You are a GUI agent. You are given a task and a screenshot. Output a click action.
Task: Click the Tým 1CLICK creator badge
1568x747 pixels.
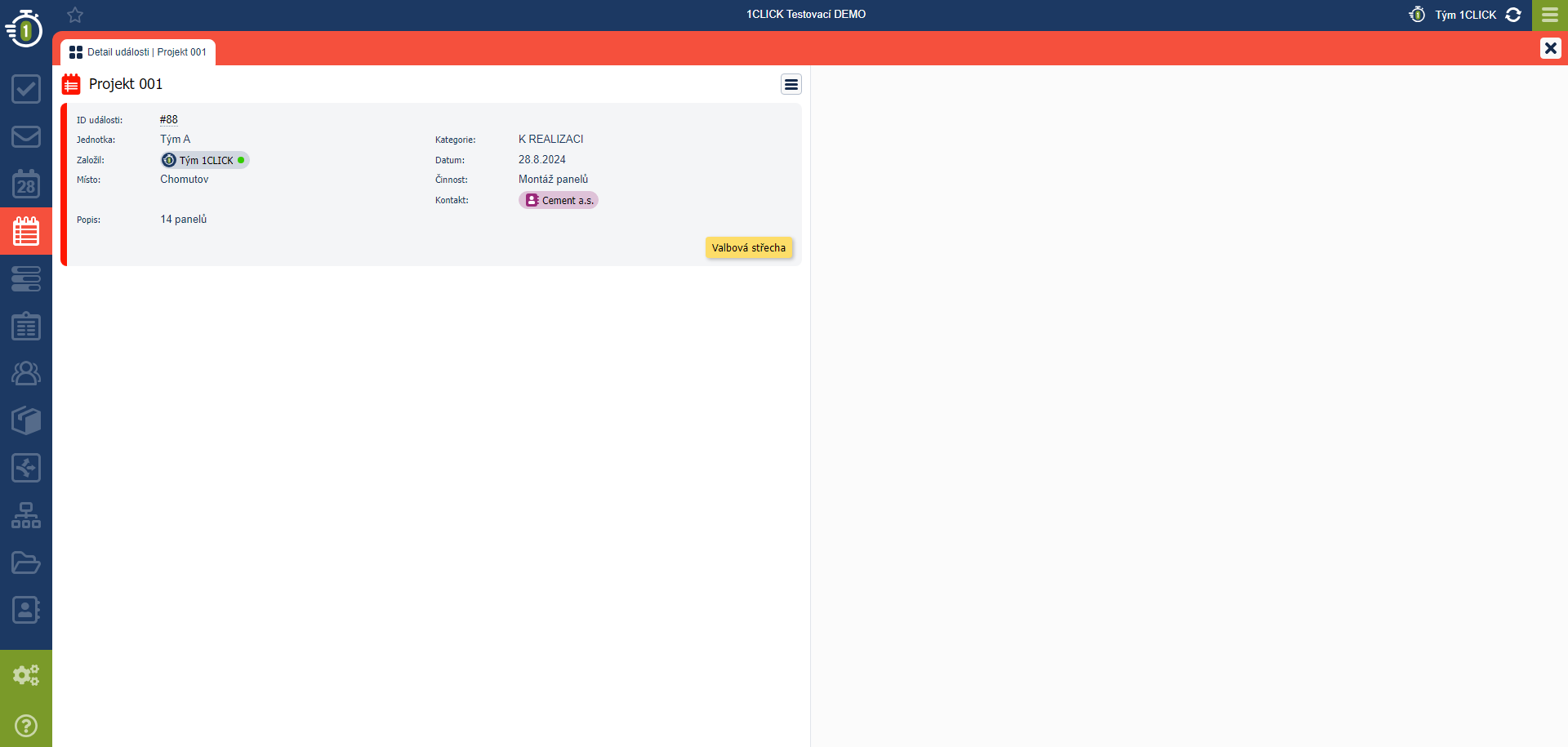(x=204, y=160)
